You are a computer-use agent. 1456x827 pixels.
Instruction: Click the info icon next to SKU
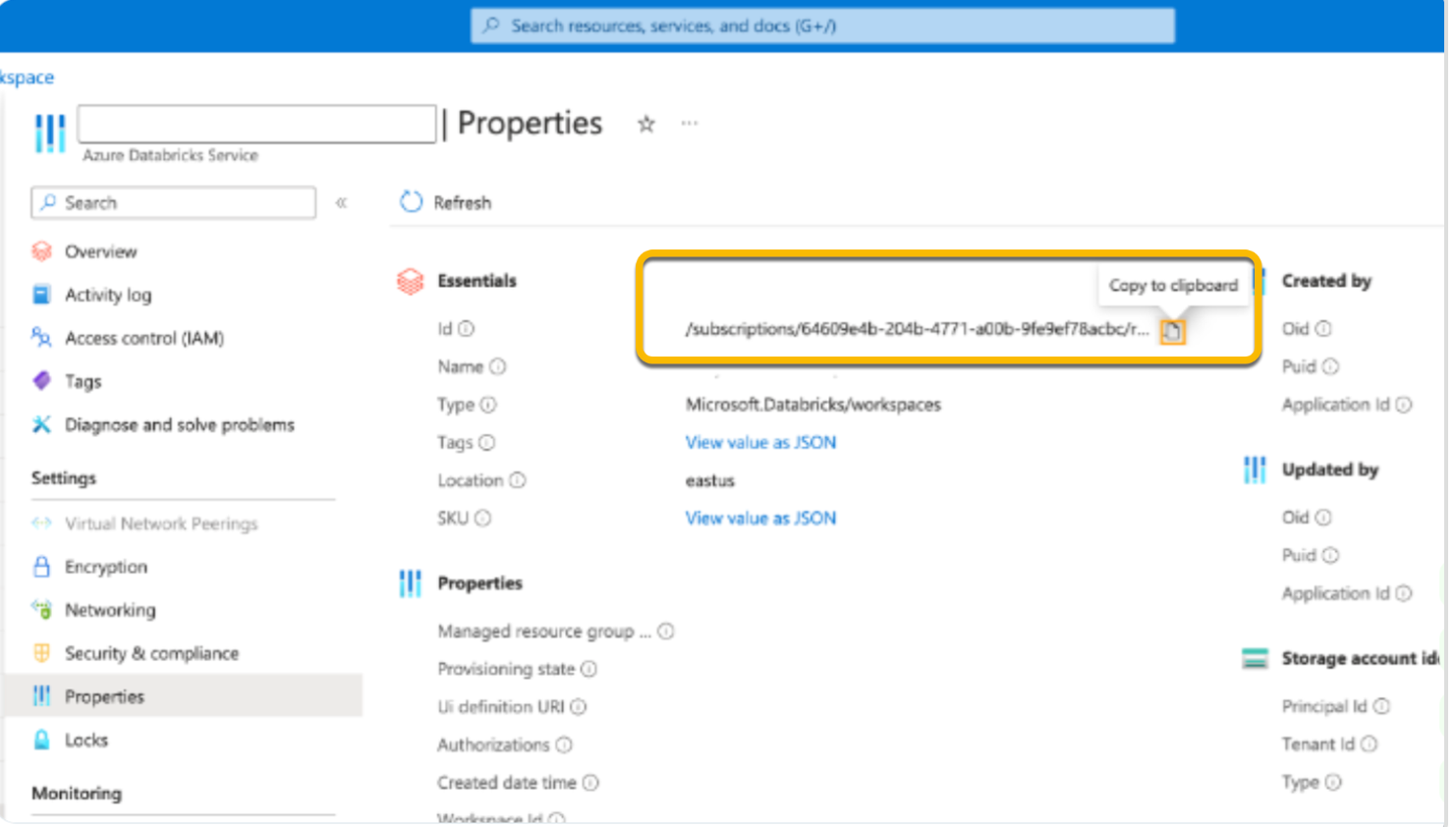(483, 519)
